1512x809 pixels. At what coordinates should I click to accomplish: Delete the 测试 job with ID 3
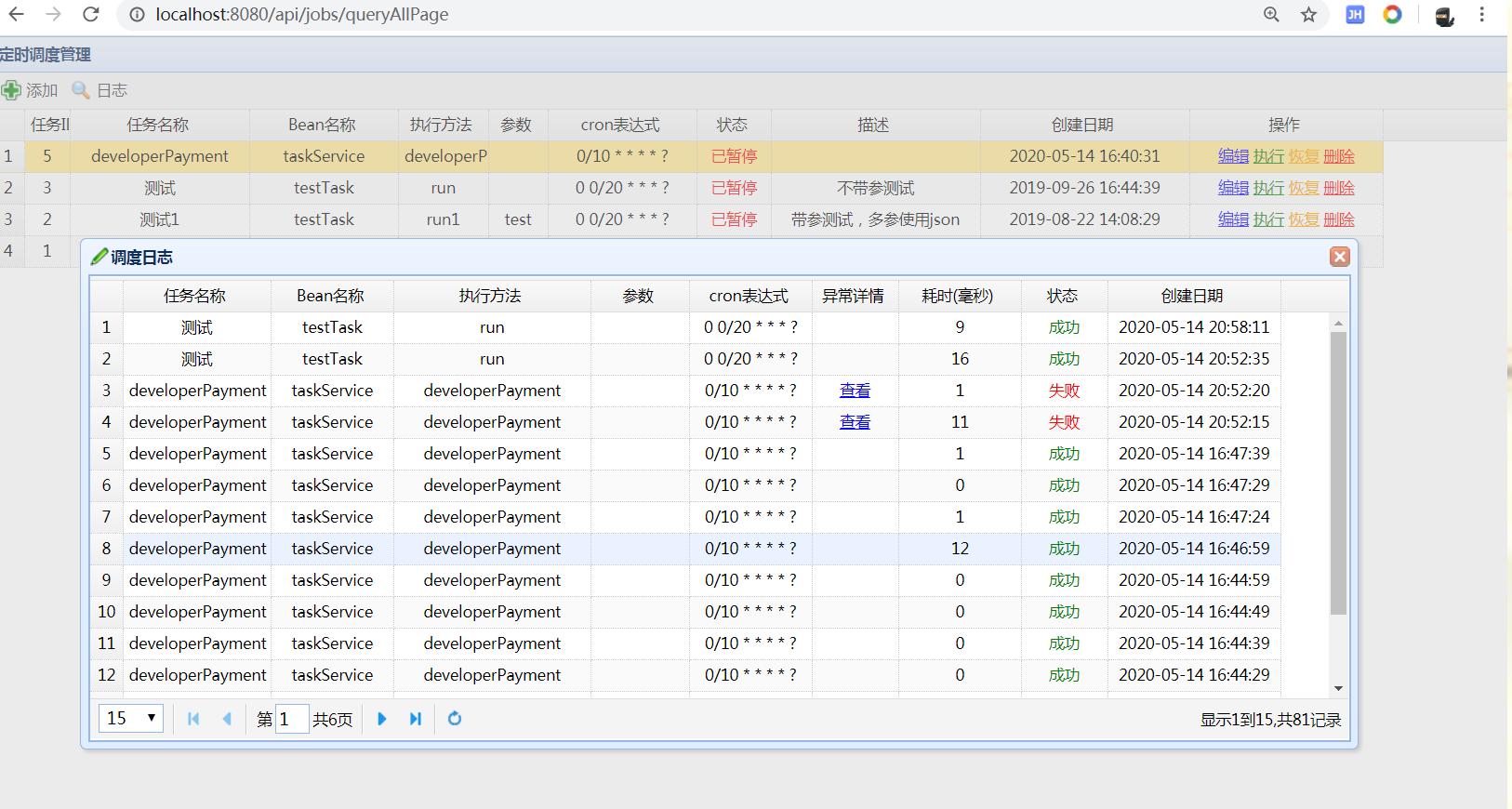1339,188
